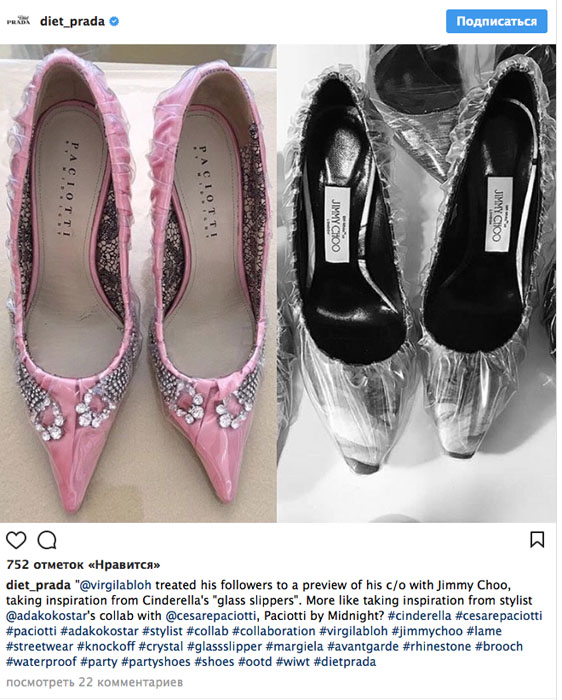View the 752 likes count
This screenshot has height=700, width=562.
(83, 565)
